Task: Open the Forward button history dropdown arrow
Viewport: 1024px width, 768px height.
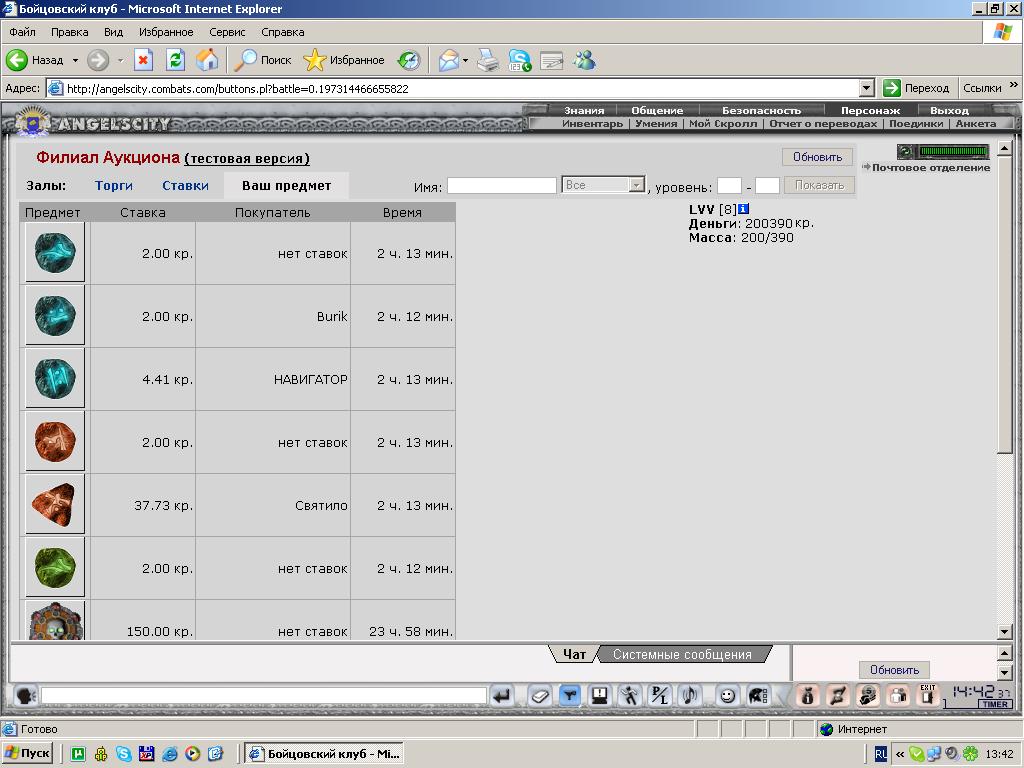Action: pos(120,60)
